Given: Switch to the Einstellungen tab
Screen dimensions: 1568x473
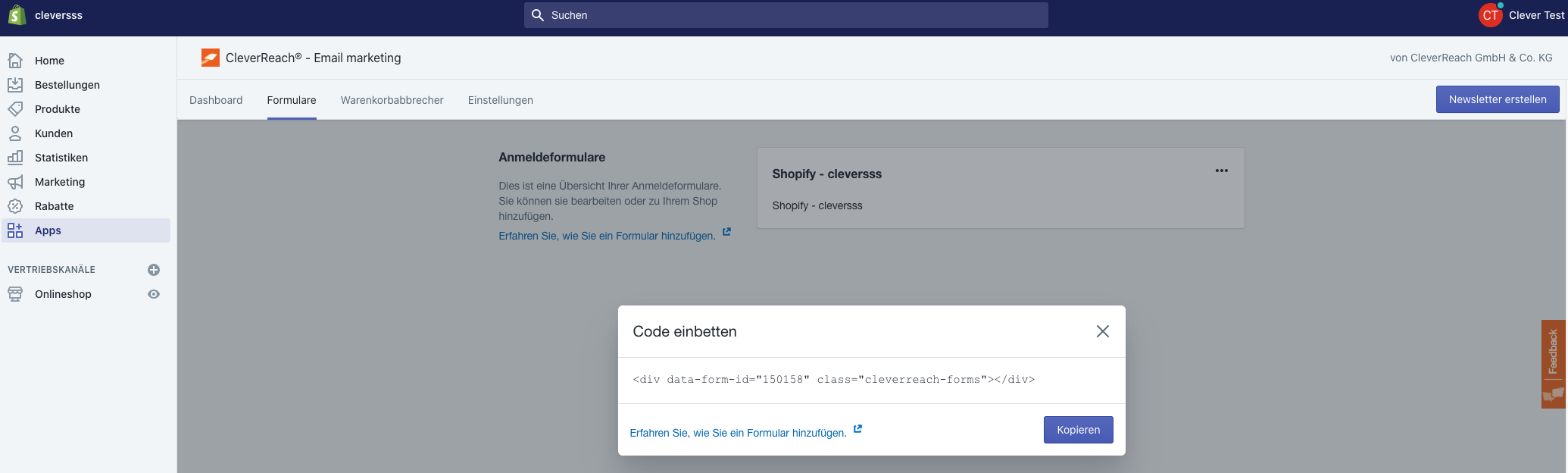Looking at the screenshot, I should tap(501, 100).
